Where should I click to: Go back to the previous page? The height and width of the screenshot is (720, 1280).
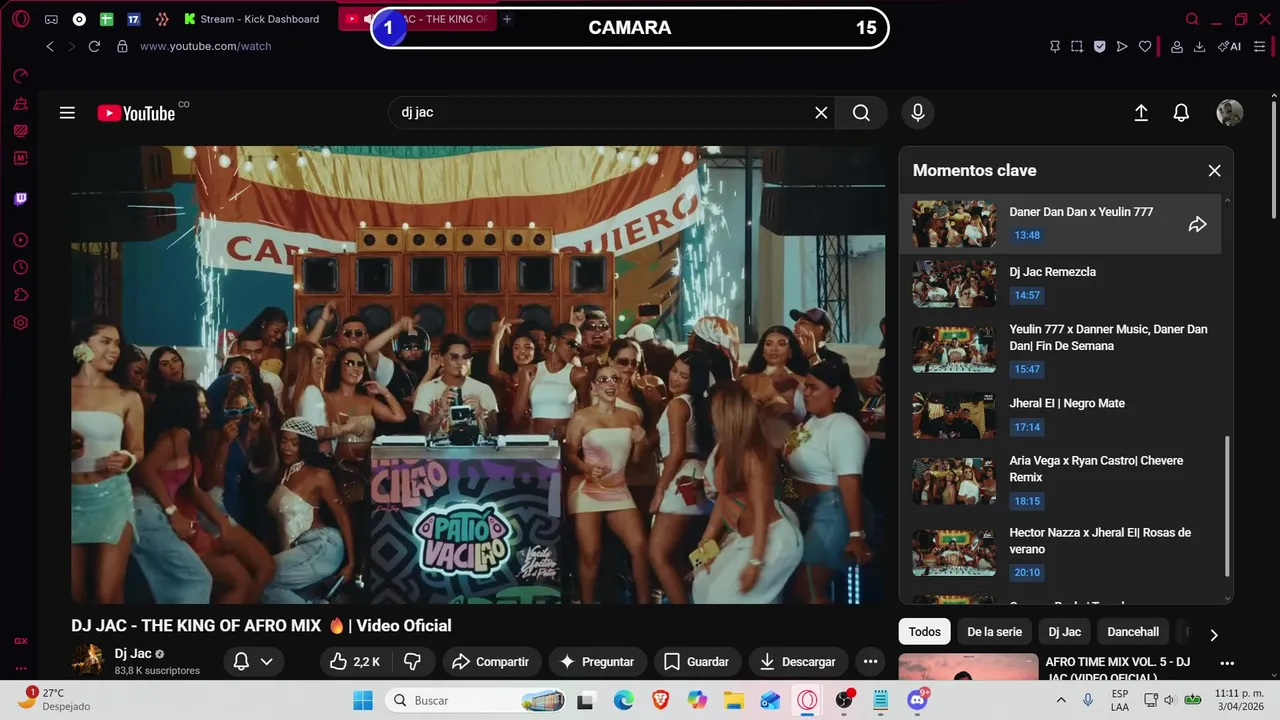click(50, 46)
